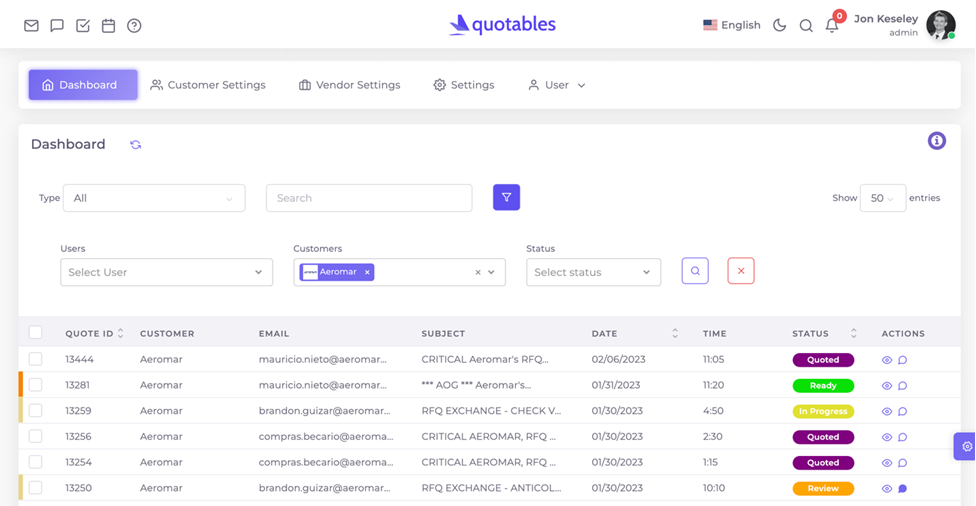Toggle dark mode moon icon
Viewport: 976px width, 506px height.
point(779,25)
